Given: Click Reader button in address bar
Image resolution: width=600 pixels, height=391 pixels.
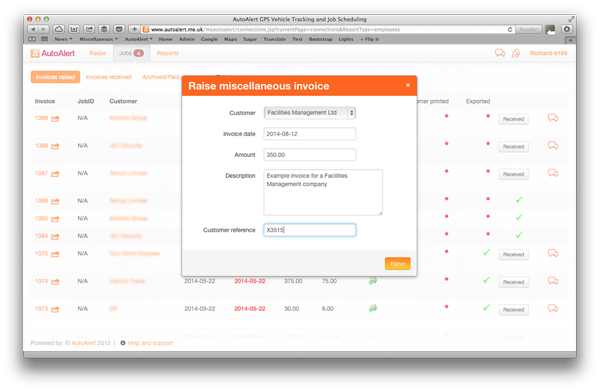Looking at the screenshot, I should (x=528, y=29).
